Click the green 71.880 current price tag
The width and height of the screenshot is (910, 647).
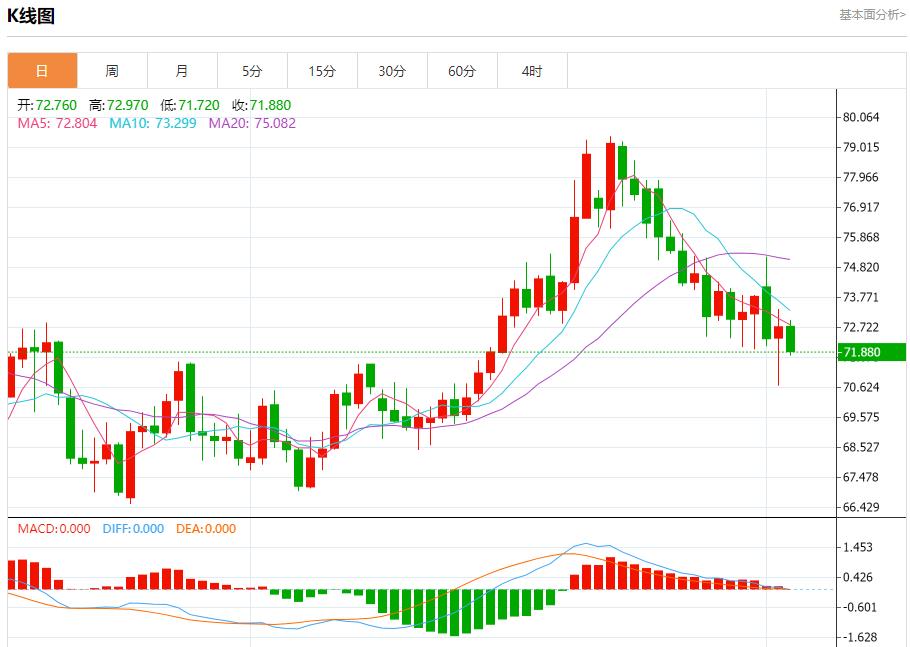click(872, 352)
